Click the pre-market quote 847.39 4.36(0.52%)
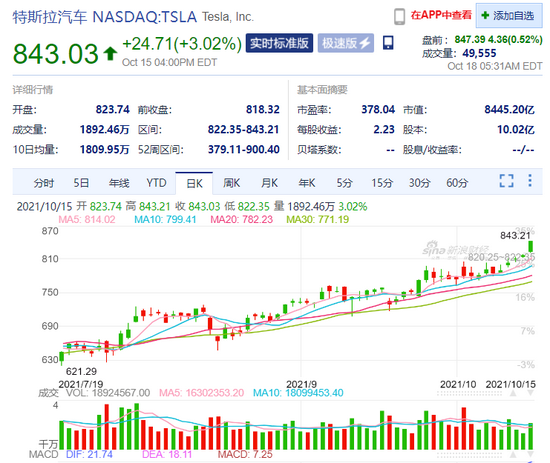Viewport: 550px width, 463px height. pos(498,39)
